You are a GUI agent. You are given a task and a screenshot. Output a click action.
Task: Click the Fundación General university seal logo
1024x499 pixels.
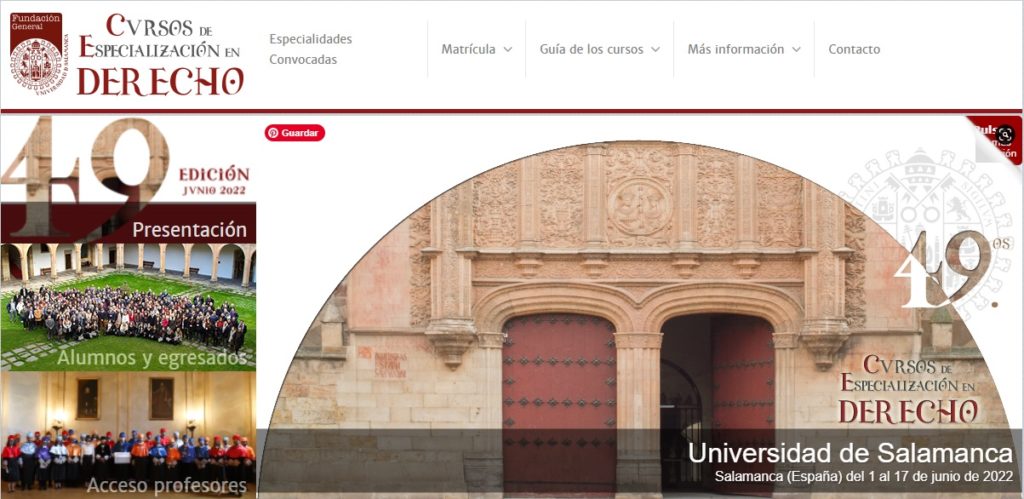click(39, 54)
